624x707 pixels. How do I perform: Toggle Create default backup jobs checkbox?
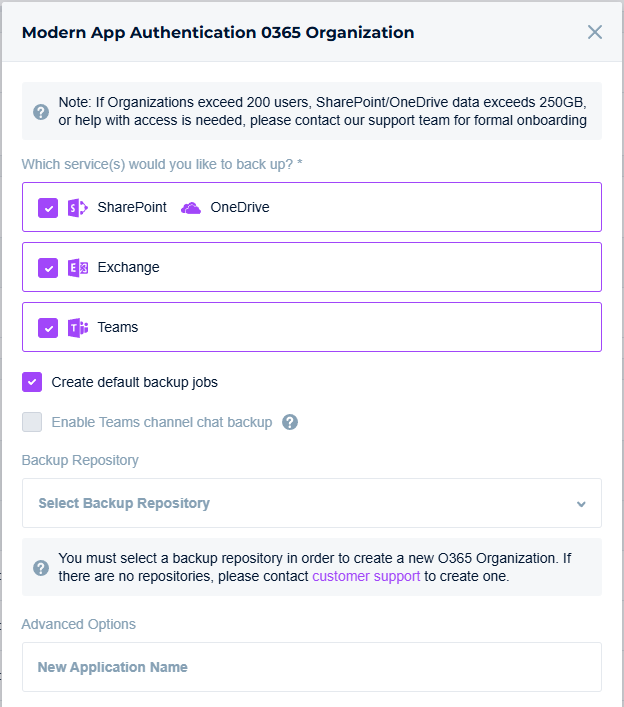tap(32, 382)
